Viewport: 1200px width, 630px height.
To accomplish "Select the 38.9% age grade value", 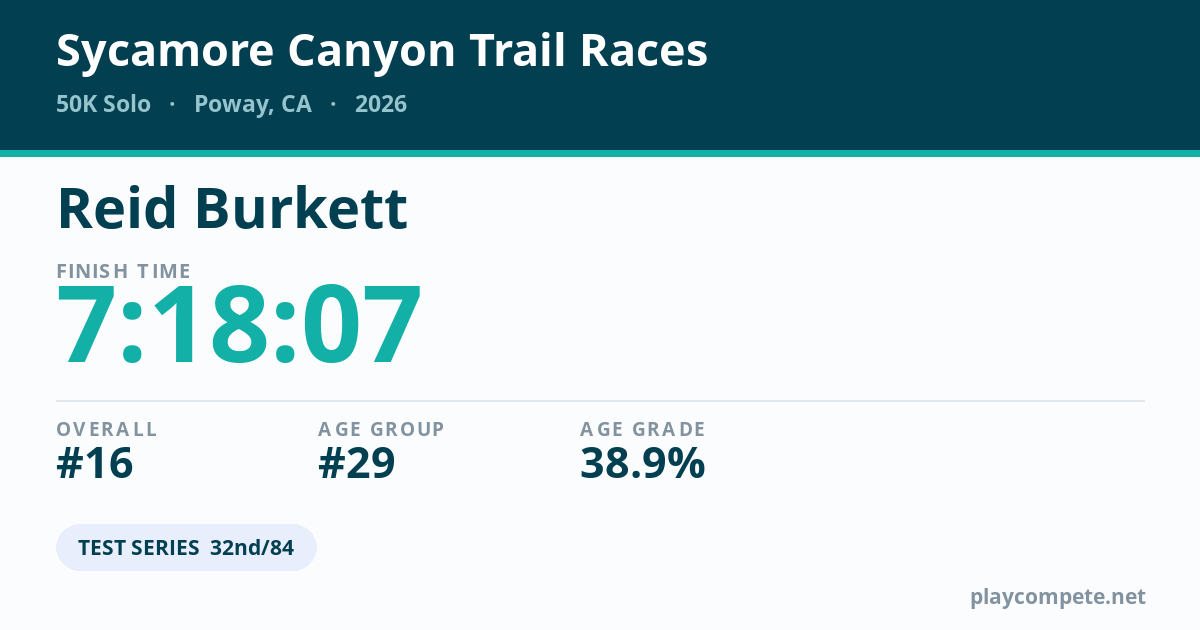I will 643,464.
